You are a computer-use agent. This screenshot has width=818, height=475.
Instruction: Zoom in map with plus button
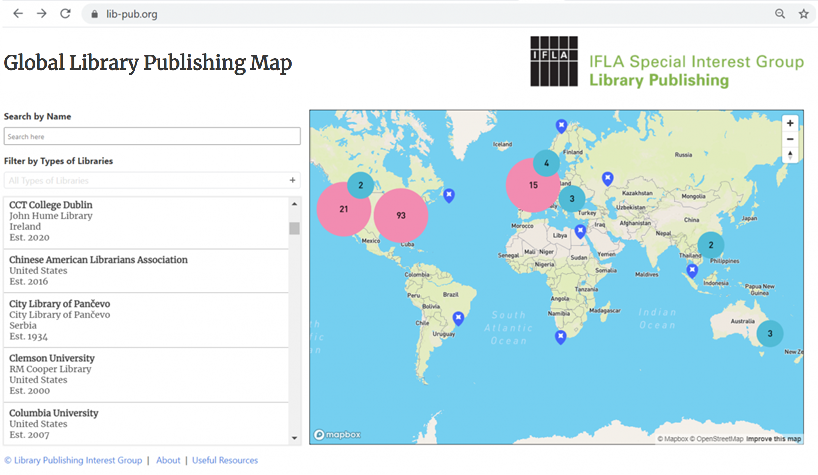pos(790,123)
